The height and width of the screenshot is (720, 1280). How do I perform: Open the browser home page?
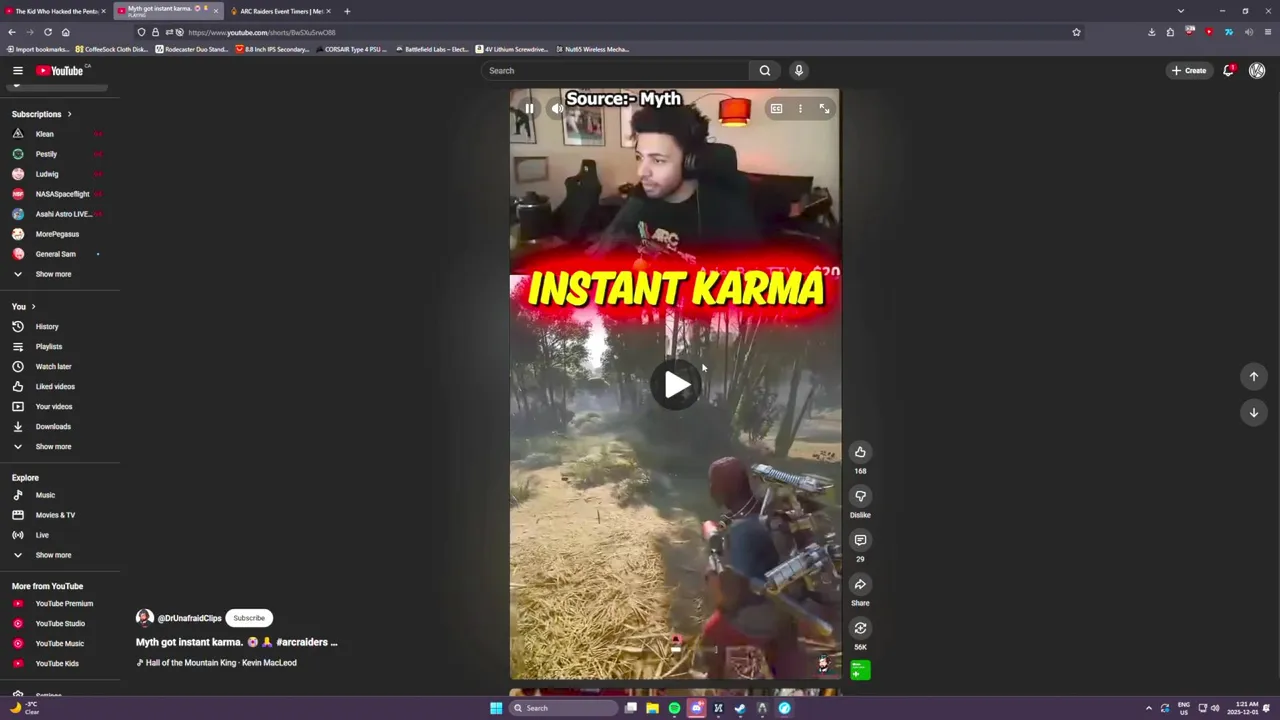pyautogui.click(x=65, y=32)
